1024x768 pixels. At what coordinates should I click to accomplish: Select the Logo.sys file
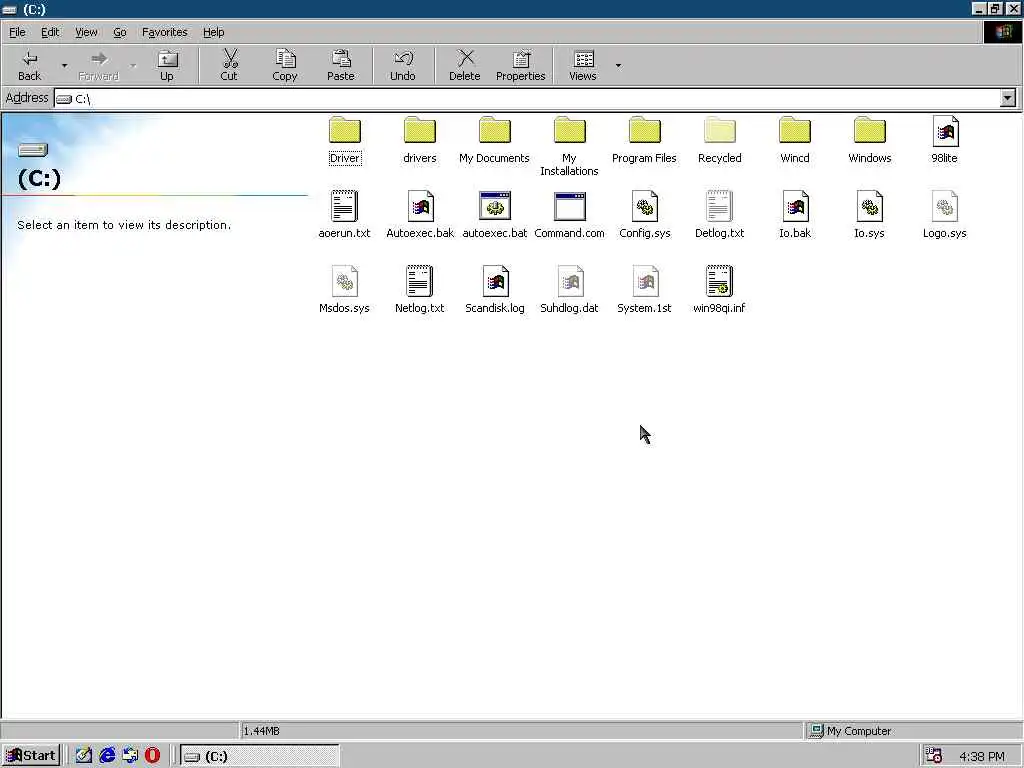945,215
